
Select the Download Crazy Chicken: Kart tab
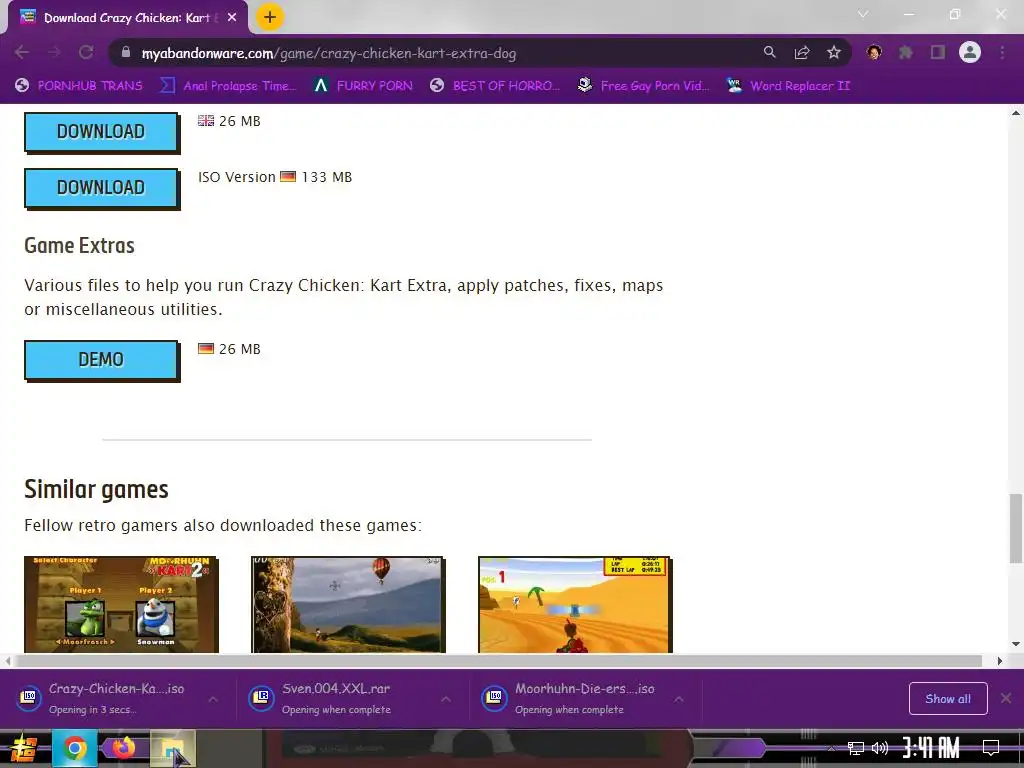tap(127, 18)
